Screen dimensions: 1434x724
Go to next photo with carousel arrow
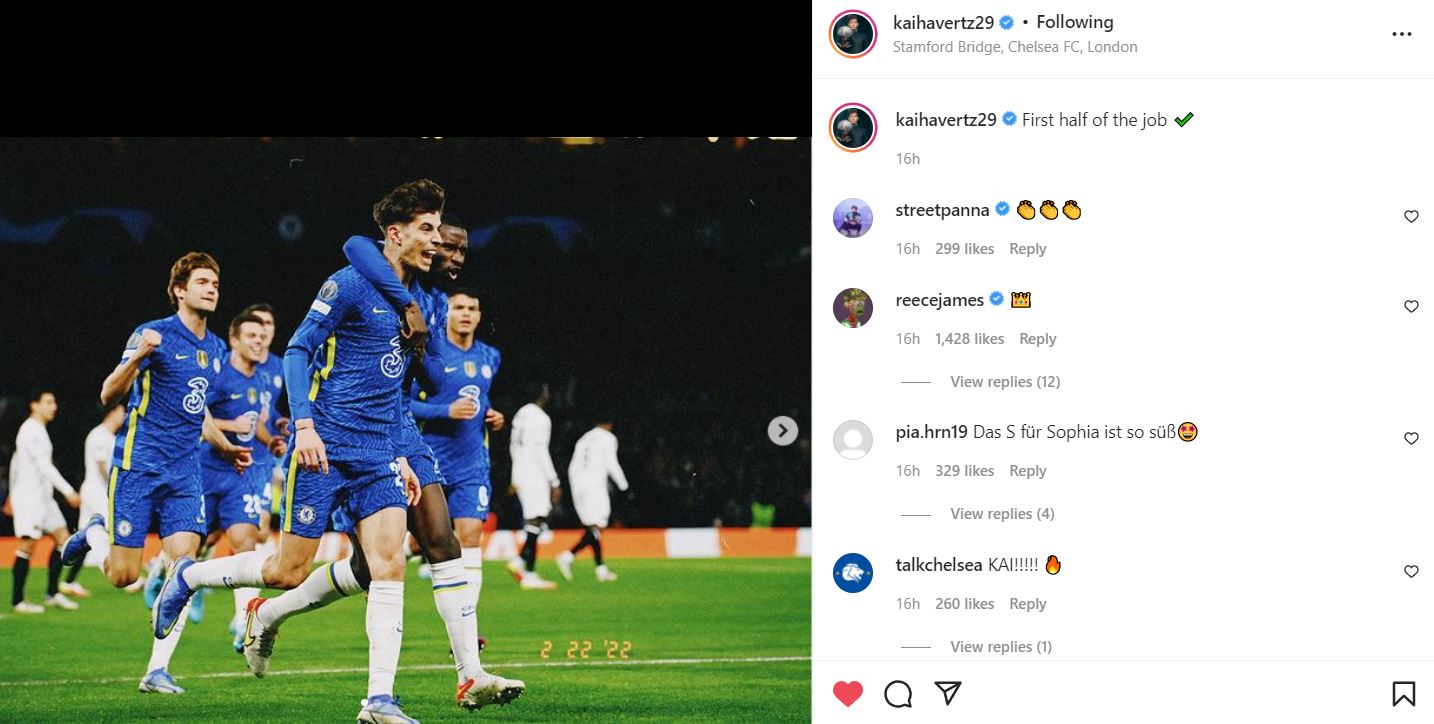782,430
